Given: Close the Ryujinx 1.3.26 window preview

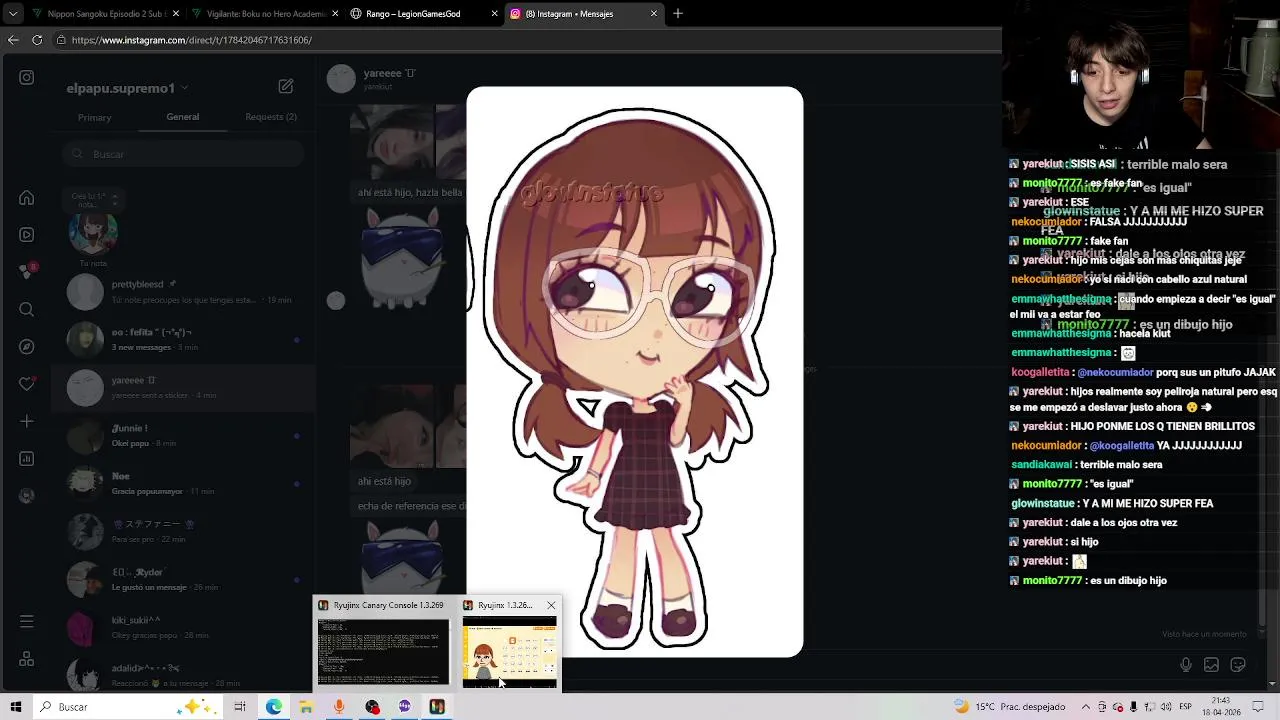Looking at the screenshot, I should (x=551, y=605).
